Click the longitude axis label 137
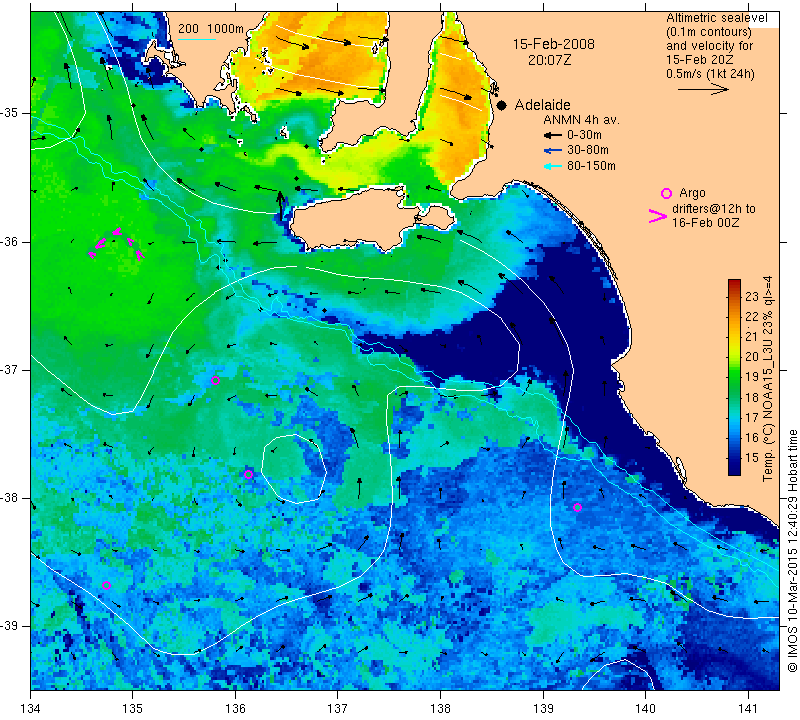This screenshot has width=800, height=720. click(x=338, y=709)
